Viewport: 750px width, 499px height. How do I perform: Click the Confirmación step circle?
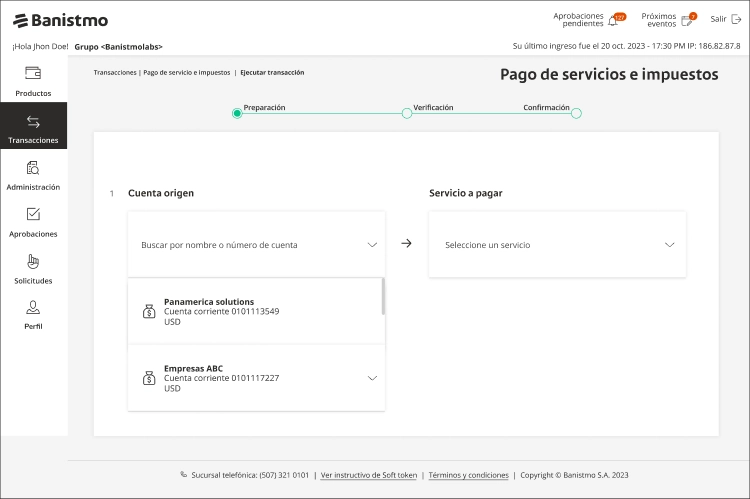[576, 113]
